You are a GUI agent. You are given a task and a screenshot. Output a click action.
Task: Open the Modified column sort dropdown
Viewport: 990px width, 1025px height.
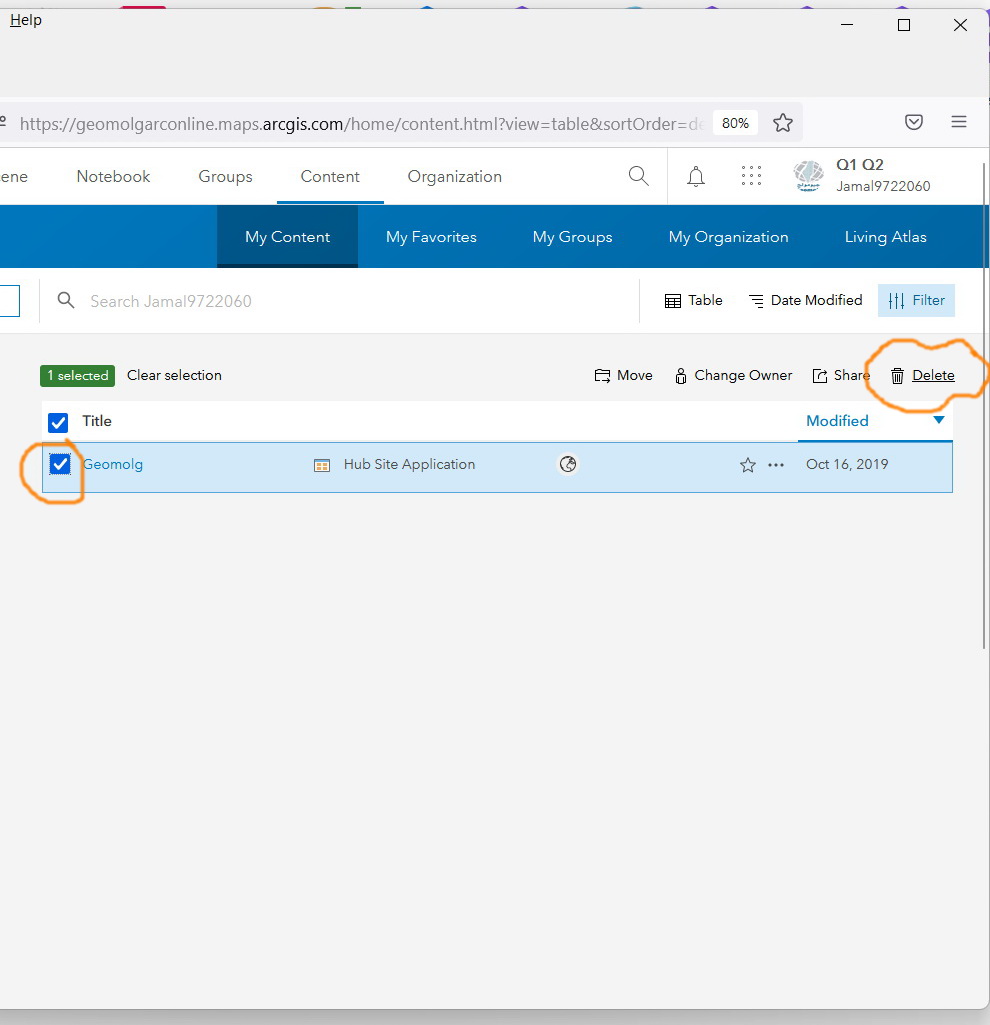(938, 421)
